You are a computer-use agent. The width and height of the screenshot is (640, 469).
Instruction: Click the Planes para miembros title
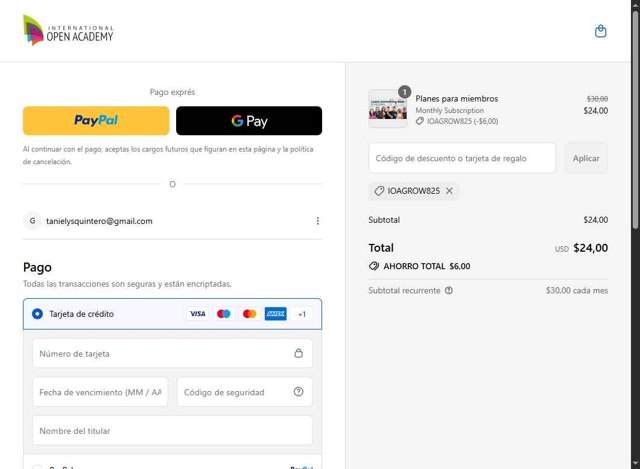[x=457, y=98]
